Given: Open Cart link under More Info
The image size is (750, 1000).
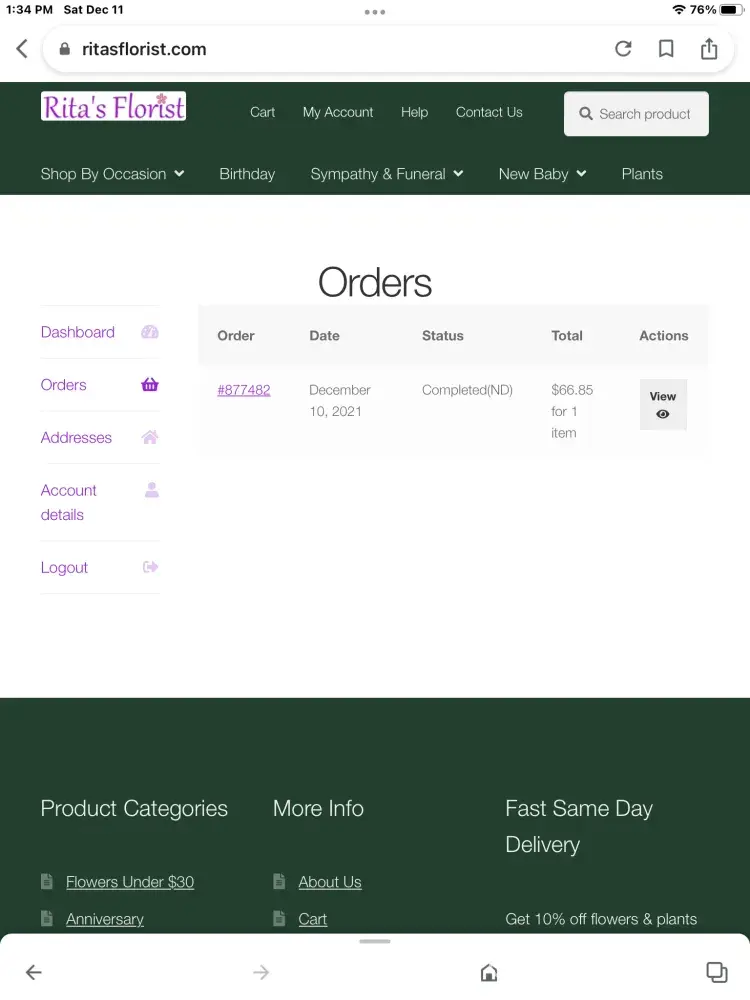Looking at the screenshot, I should (312, 918).
